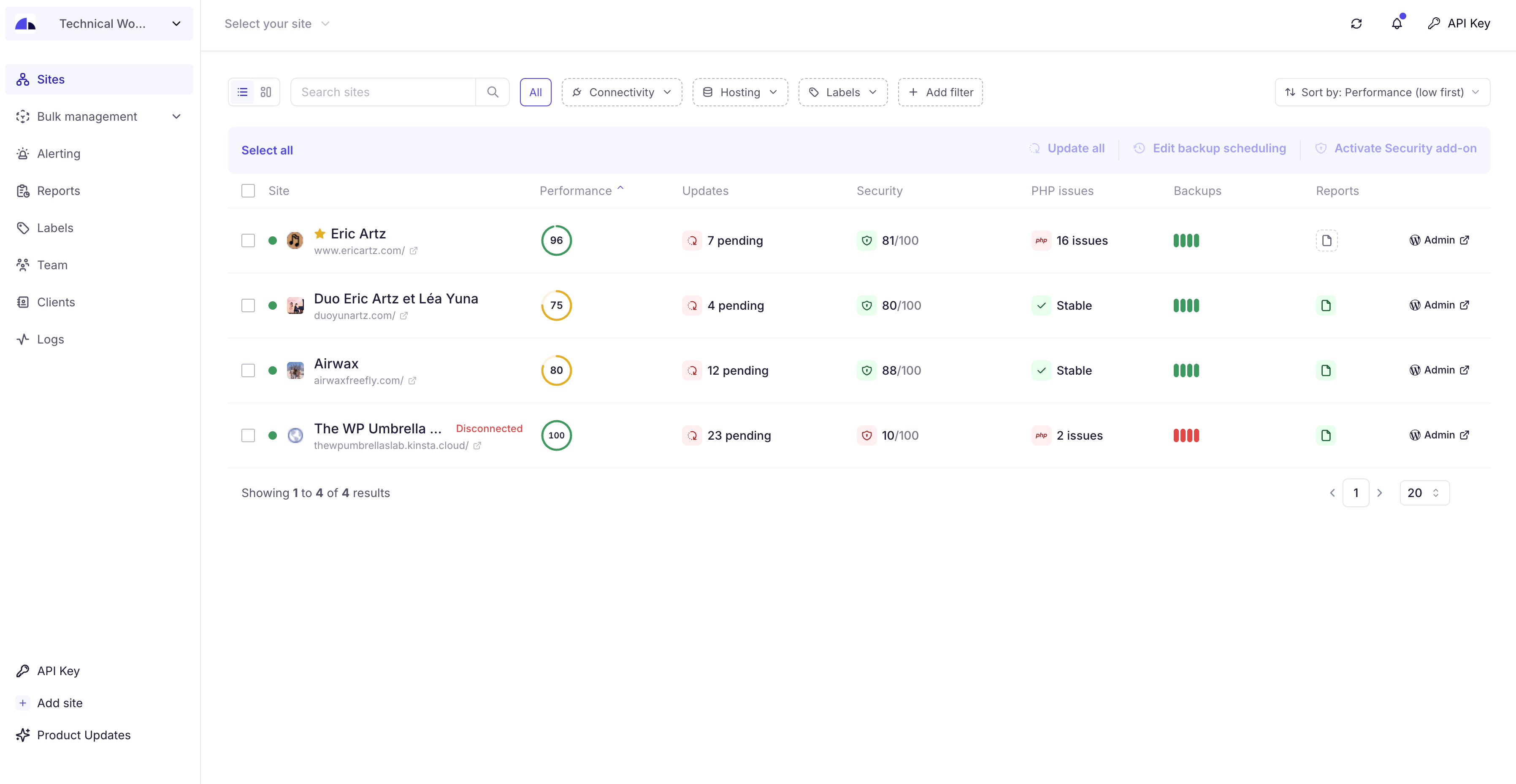Open duoyunartz.com external link icon

[404, 316]
